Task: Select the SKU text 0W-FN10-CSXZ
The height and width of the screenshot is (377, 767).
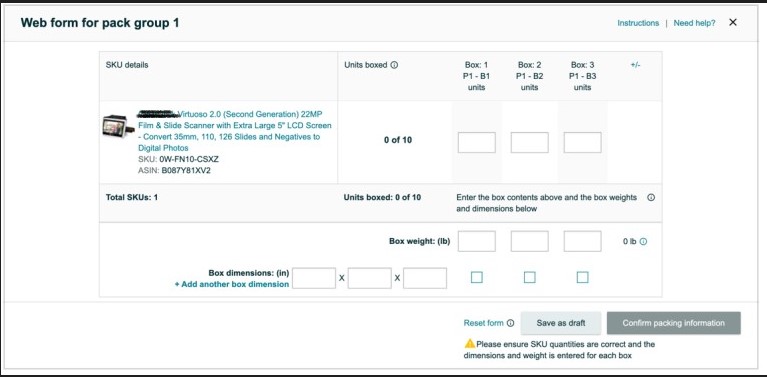Action: tap(189, 159)
